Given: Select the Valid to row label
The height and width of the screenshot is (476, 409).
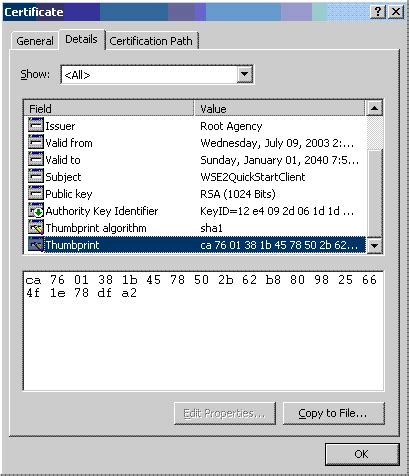Looking at the screenshot, I should click(63, 160).
